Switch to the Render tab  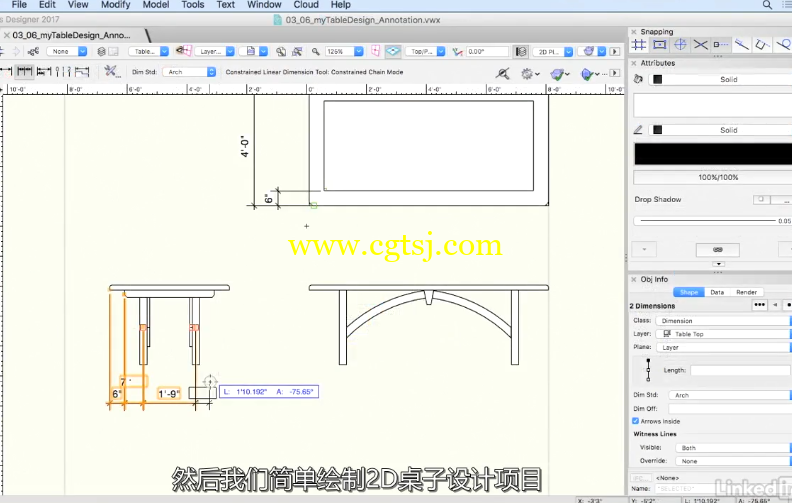tap(746, 292)
